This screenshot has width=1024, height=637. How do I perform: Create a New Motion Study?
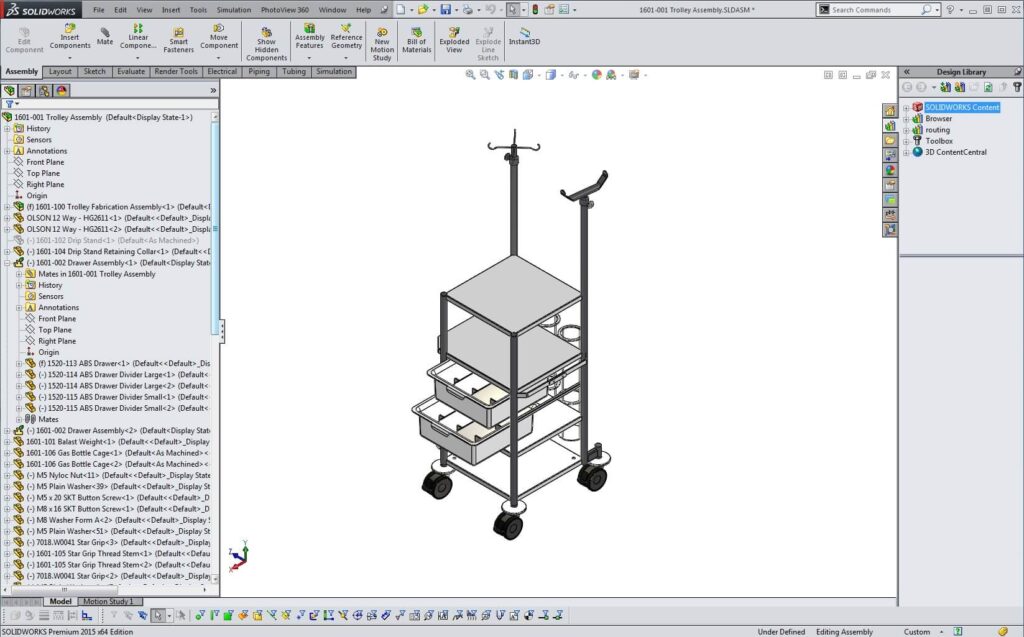[x=382, y=41]
